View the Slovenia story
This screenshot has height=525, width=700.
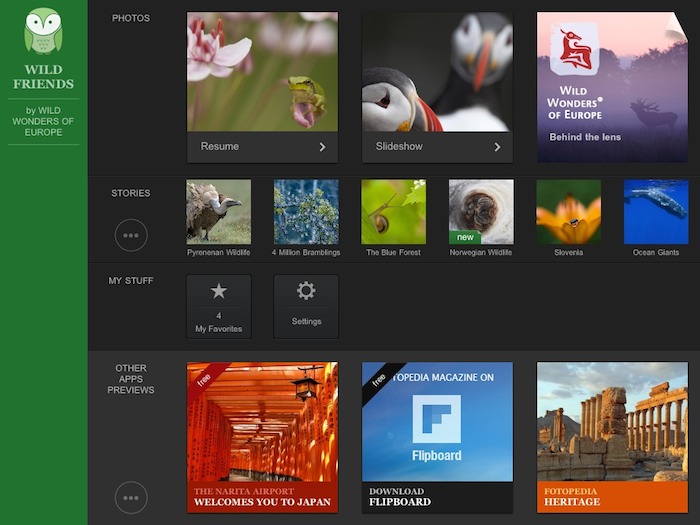pyautogui.click(x=568, y=212)
